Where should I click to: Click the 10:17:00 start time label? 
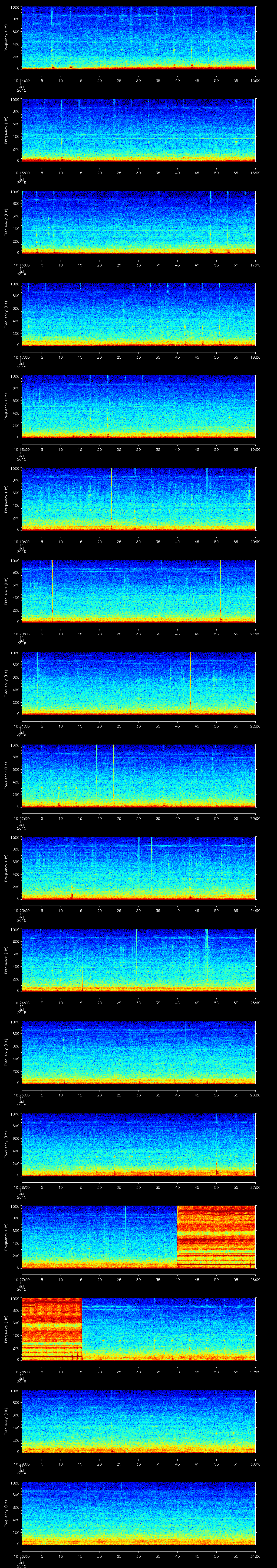(x=21, y=357)
